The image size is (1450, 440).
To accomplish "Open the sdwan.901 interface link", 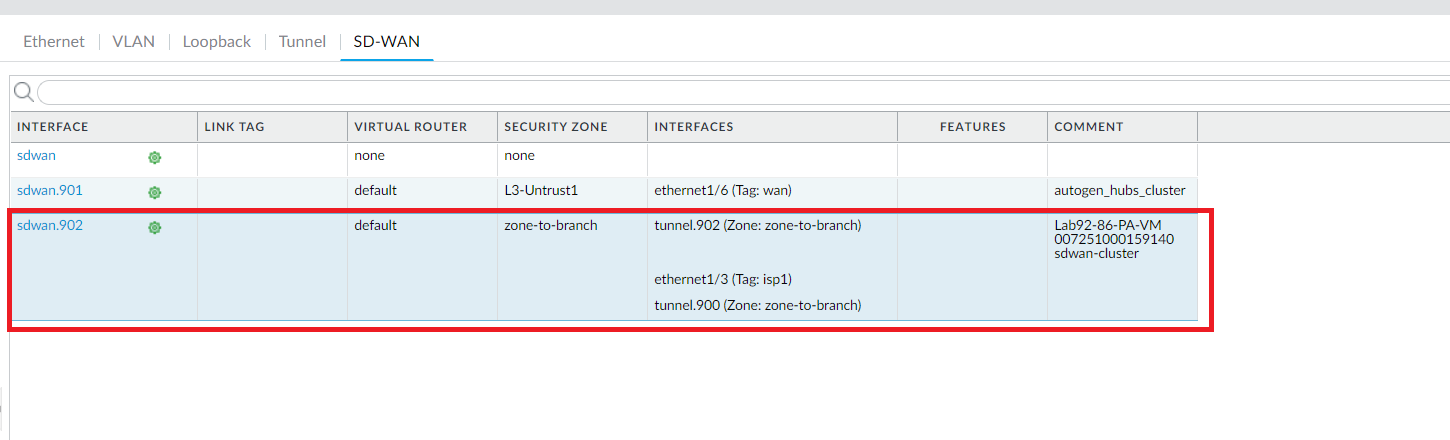I will [x=50, y=190].
